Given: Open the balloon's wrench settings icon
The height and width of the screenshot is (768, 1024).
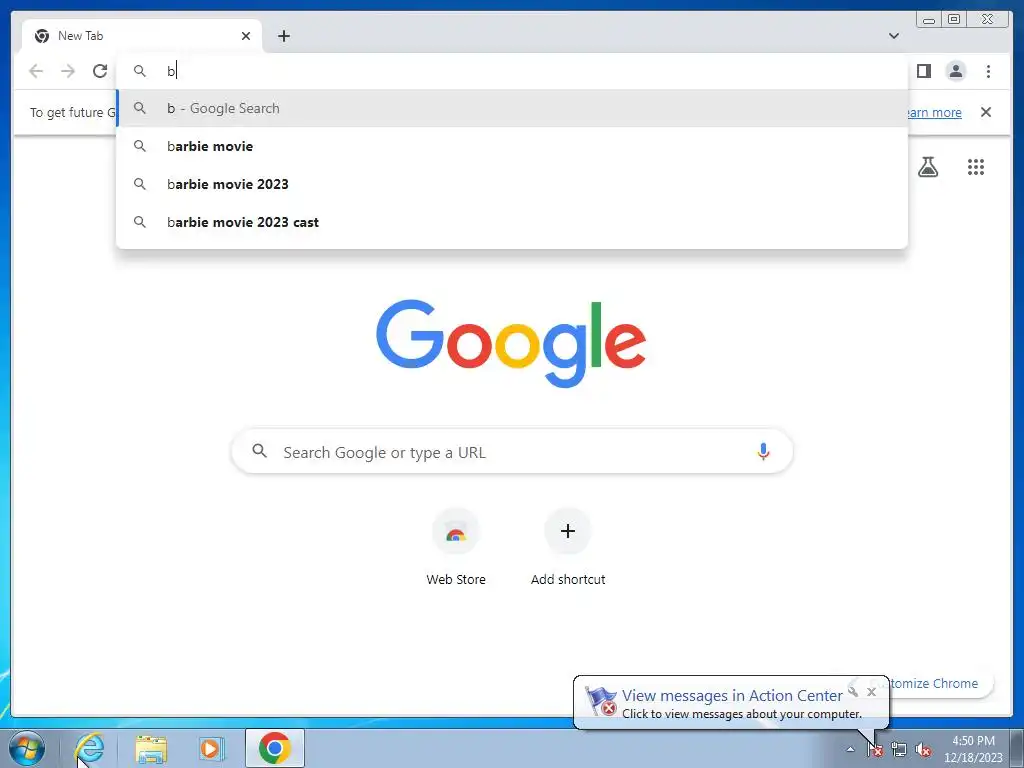Looking at the screenshot, I should click(853, 690).
